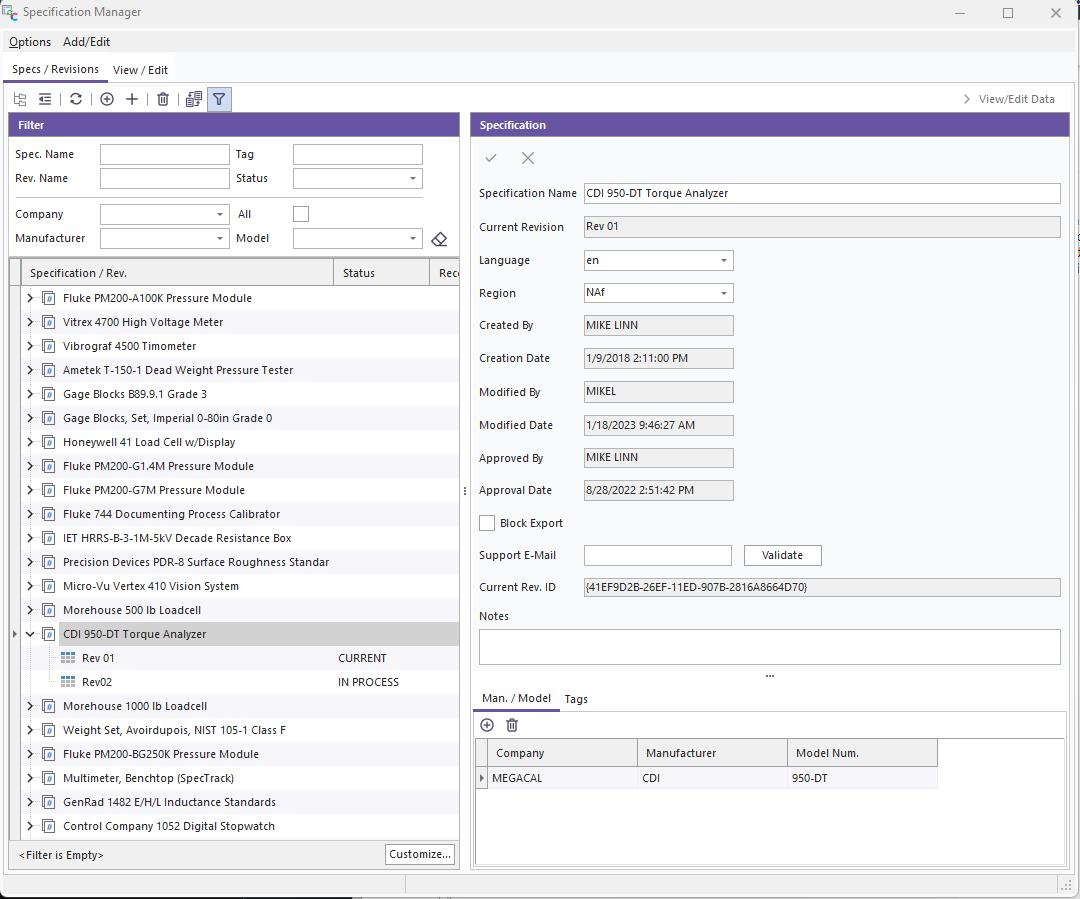Click the checkmark save icon in Specification panel
Image resolution: width=1080 pixels, height=899 pixels.
(491, 158)
